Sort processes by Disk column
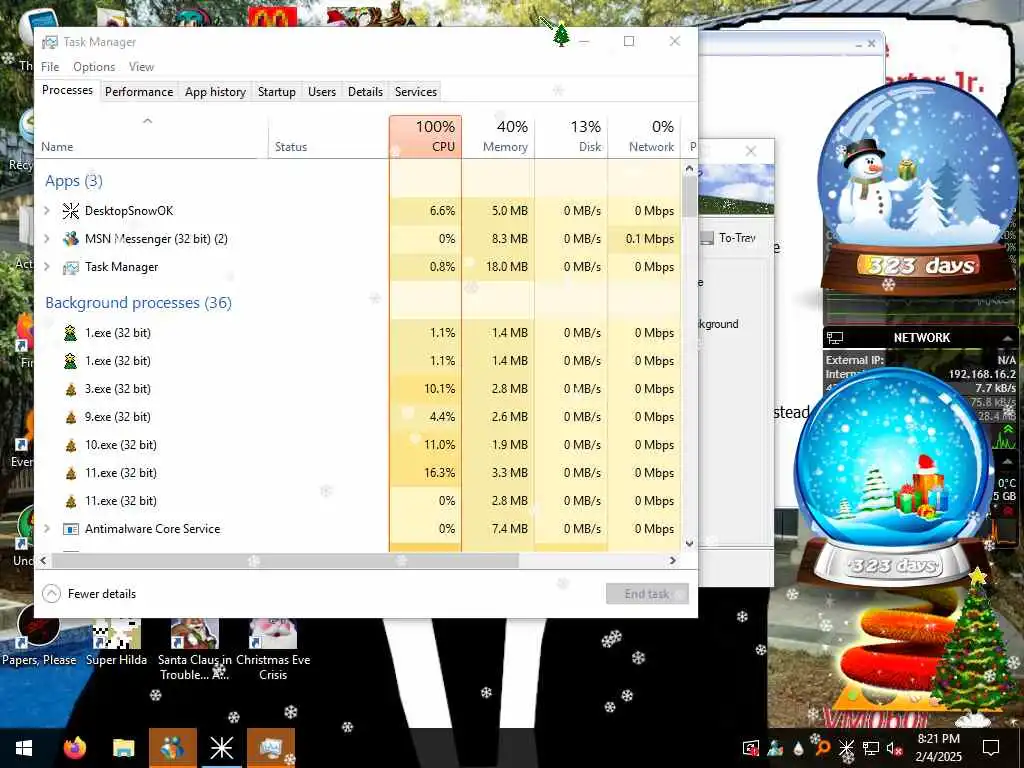This screenshot has width=1024, height=768. click(x=571, y=136)
